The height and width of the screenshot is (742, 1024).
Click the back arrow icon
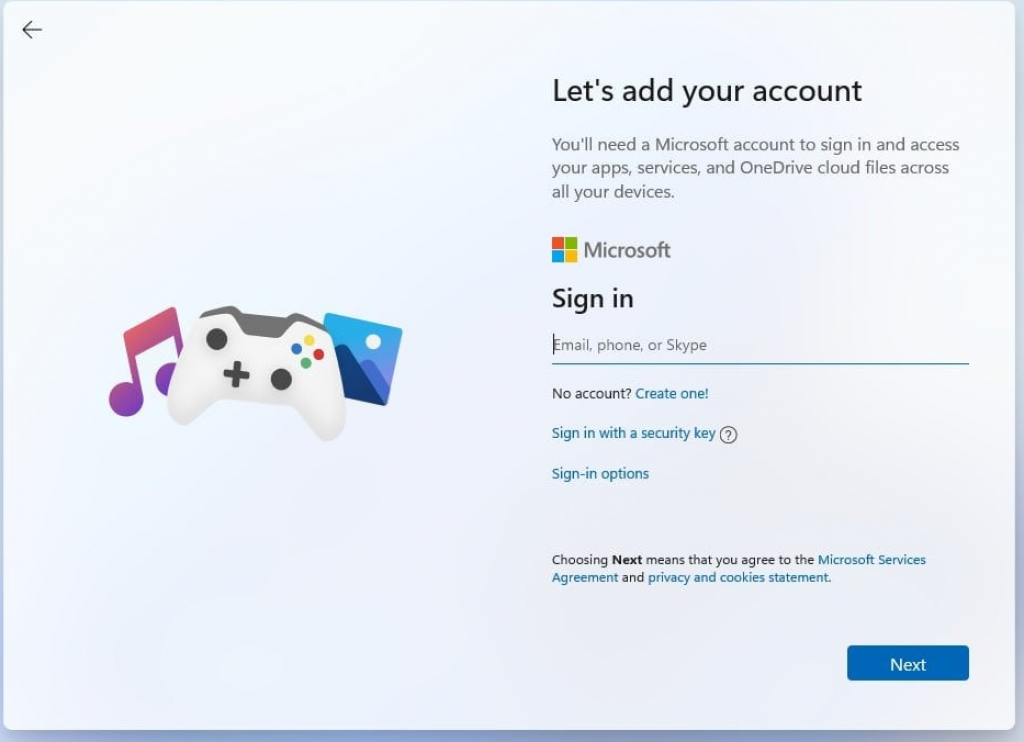32,30
